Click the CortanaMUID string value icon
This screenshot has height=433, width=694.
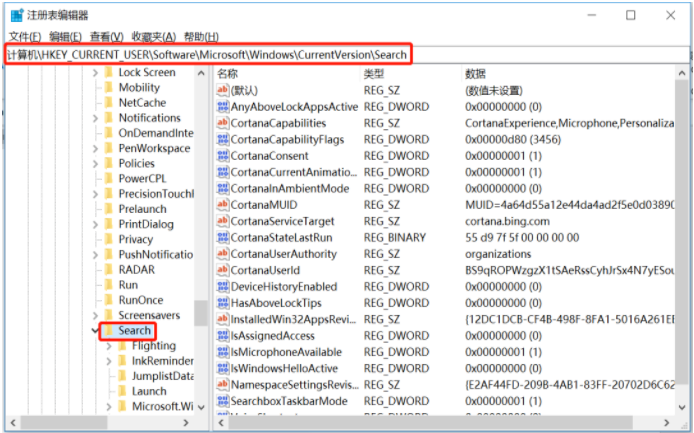click(x=223, y=205)
